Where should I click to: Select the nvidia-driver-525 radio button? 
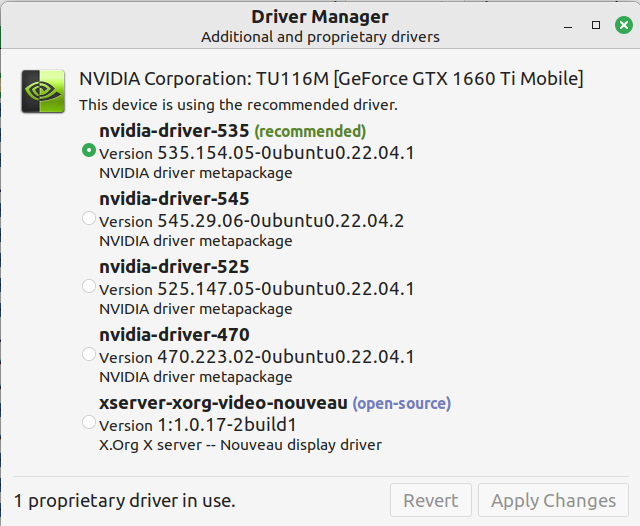pyautogui.click(x=89, y=286)
